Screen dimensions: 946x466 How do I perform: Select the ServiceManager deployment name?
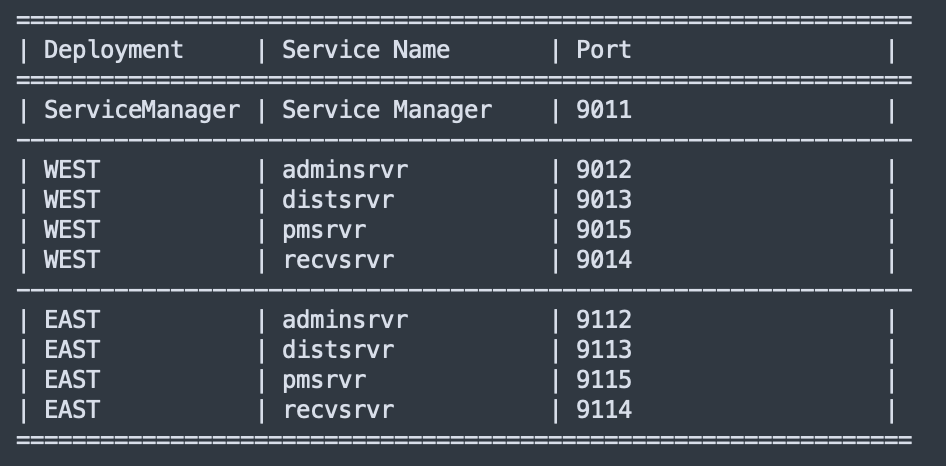(142, 109)
